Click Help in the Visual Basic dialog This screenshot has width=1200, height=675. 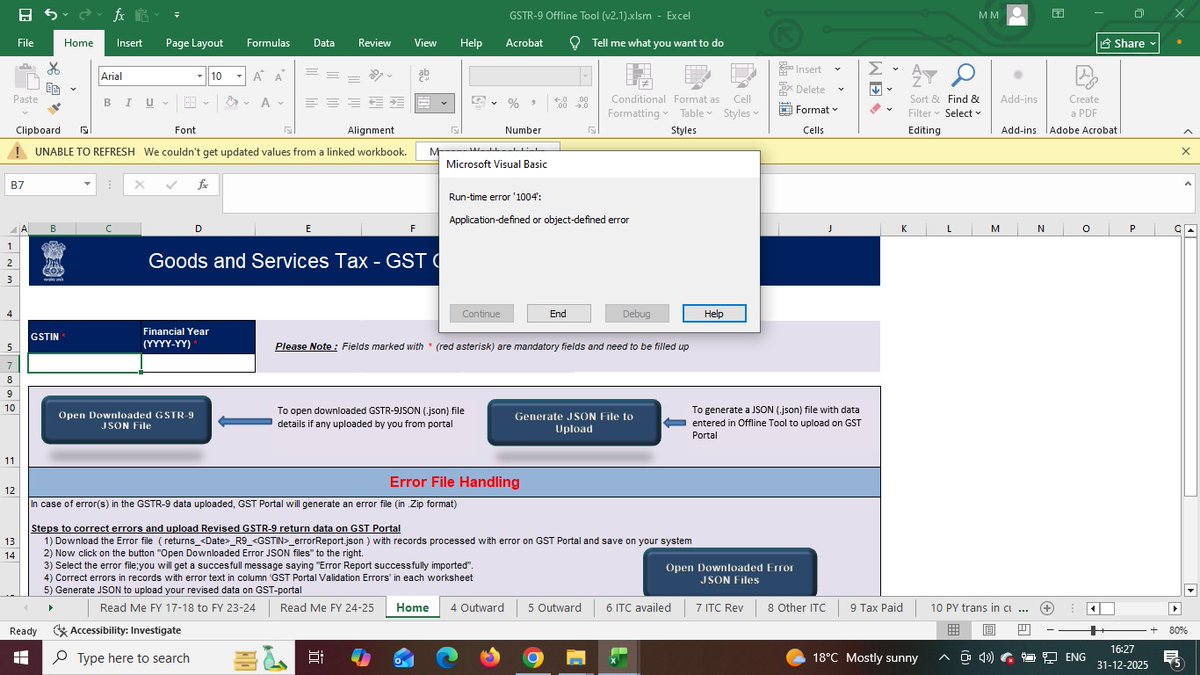(714, 313)
